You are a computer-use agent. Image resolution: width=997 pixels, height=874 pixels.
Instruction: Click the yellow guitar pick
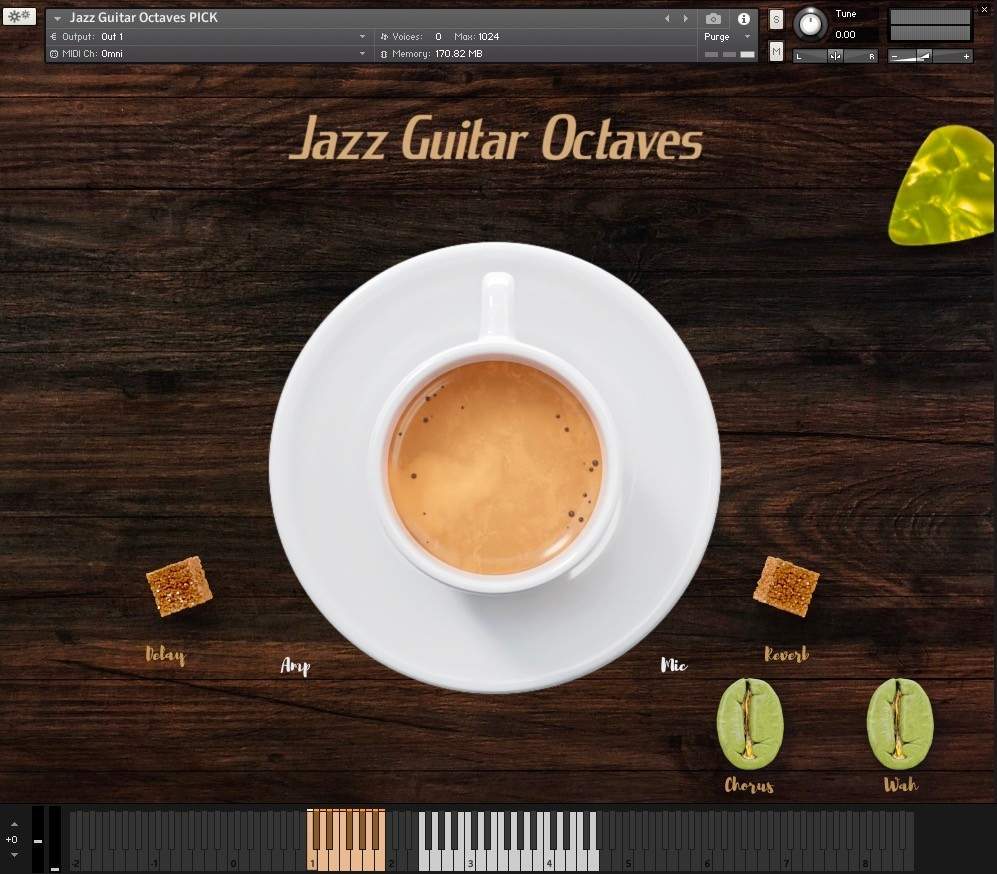coord(943,187)
